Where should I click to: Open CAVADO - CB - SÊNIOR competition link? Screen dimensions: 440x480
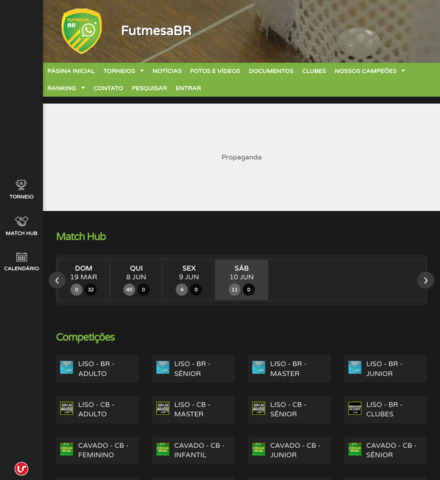pyautogui.click(x=385, y=450)
